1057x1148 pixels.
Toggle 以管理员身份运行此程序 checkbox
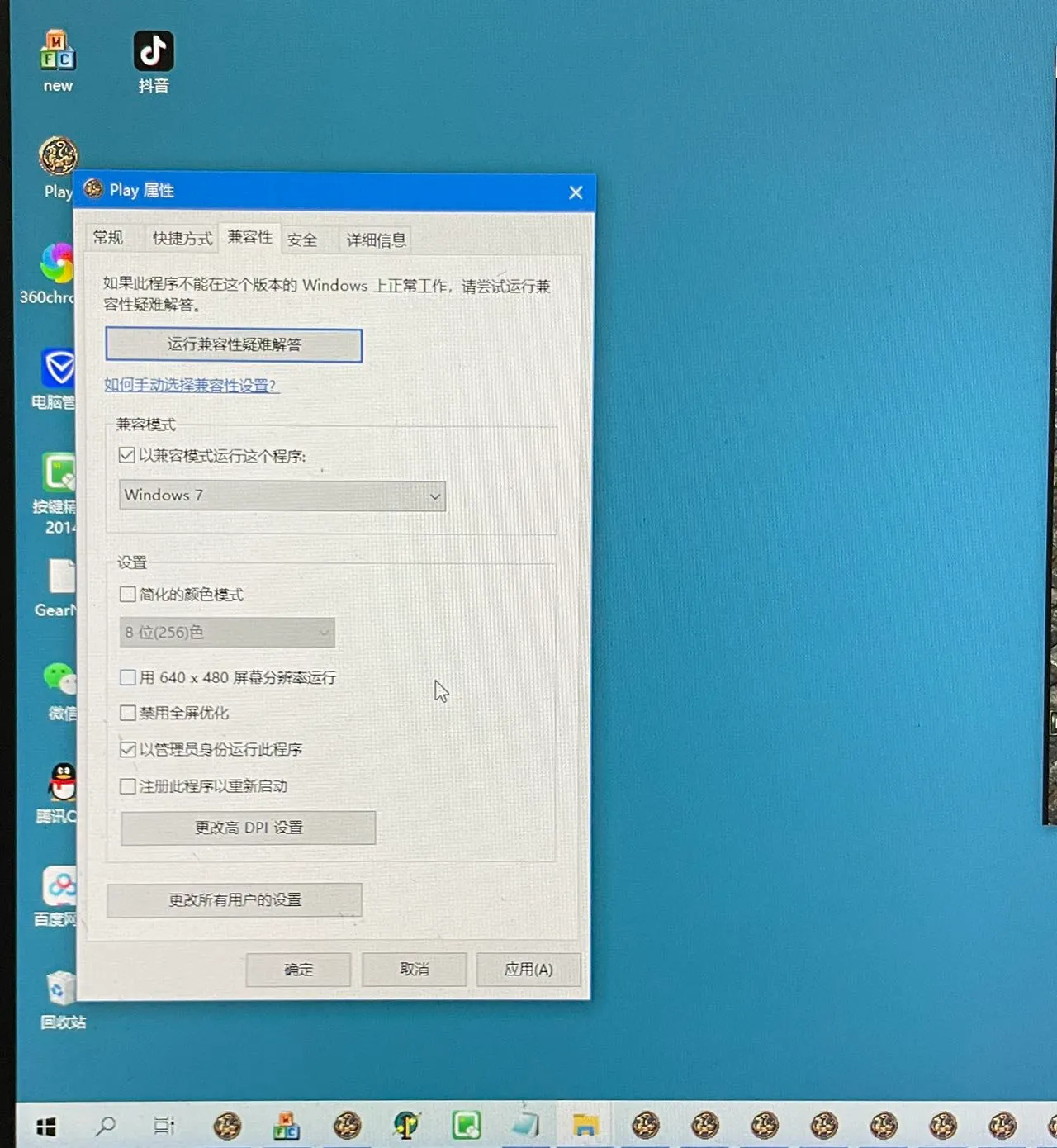coord(128,749)
